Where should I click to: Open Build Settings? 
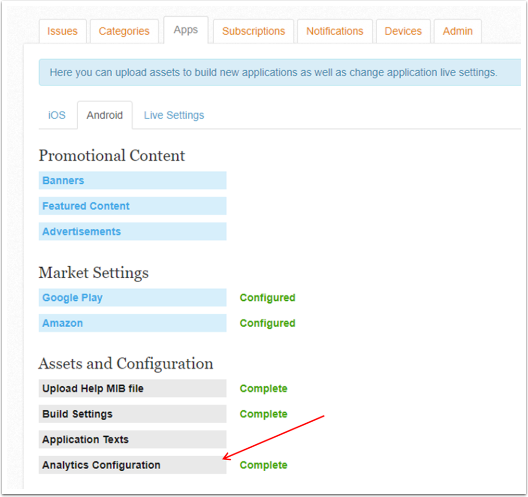[133, 414]
